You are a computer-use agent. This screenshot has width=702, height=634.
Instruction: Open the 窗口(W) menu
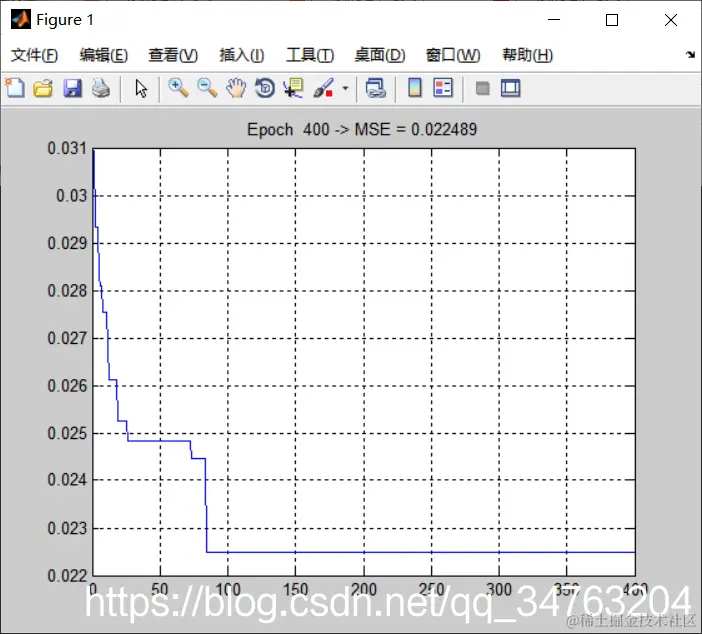click(x=453, y=55)
